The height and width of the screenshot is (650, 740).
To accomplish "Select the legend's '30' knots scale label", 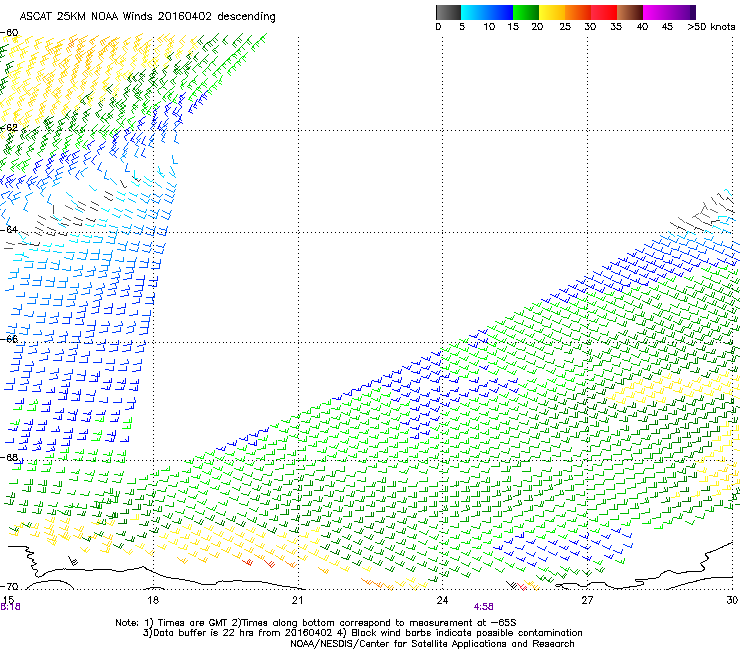I will (590, 27).
